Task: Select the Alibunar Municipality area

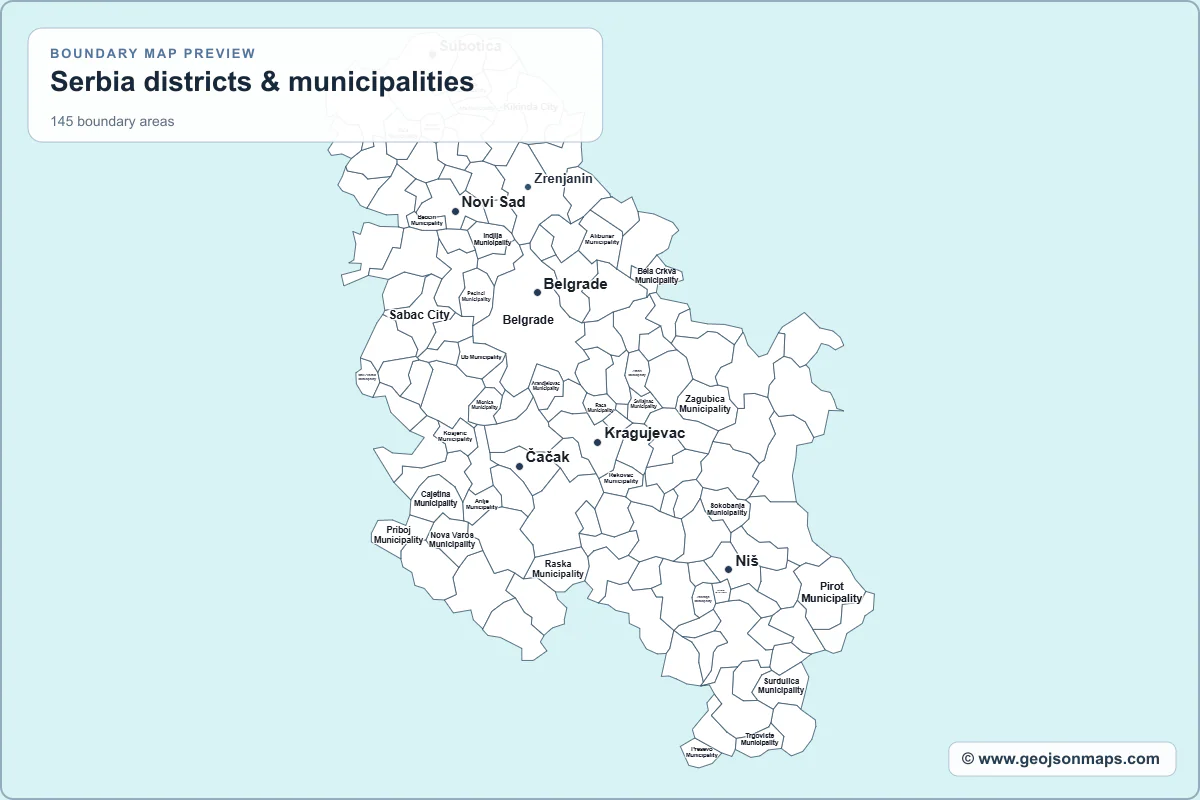Action: [602, 239]
